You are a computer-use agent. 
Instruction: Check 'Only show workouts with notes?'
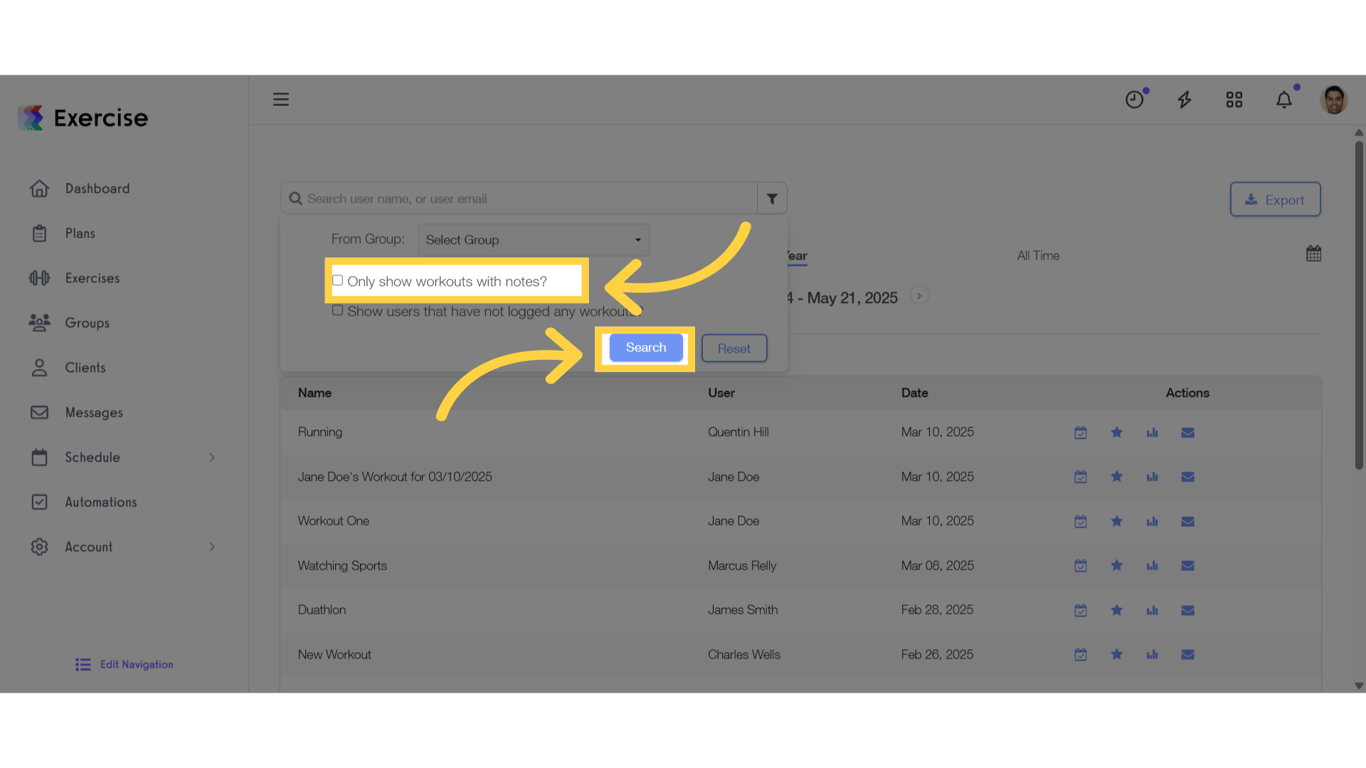coord(337,281)
